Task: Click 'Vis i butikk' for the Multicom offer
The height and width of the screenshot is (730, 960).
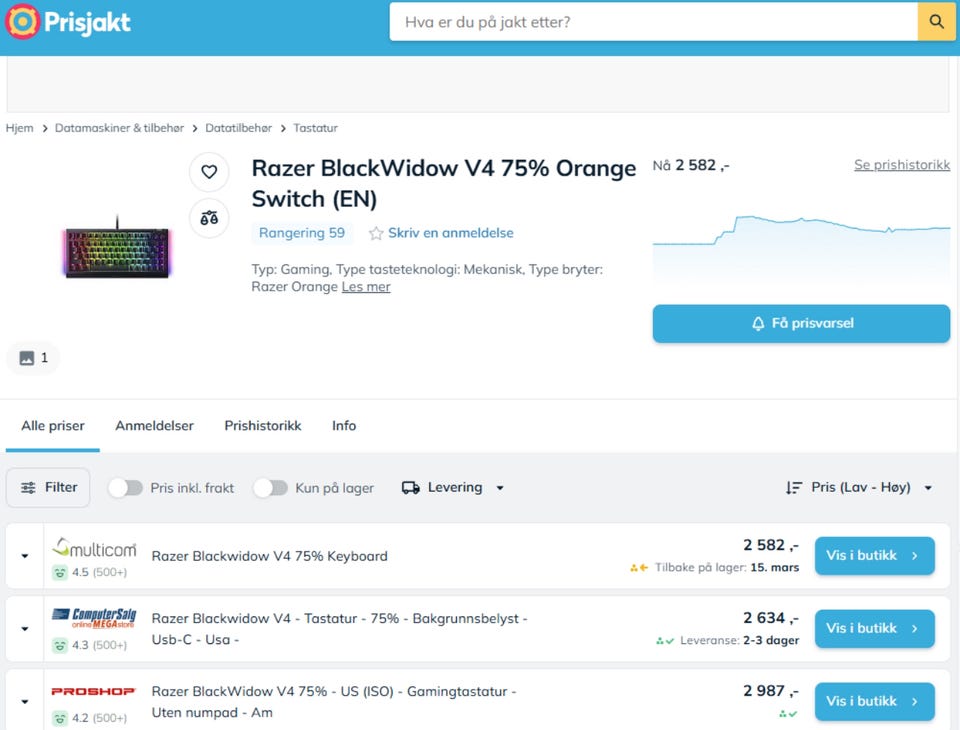Action: (x=874, y=555)
